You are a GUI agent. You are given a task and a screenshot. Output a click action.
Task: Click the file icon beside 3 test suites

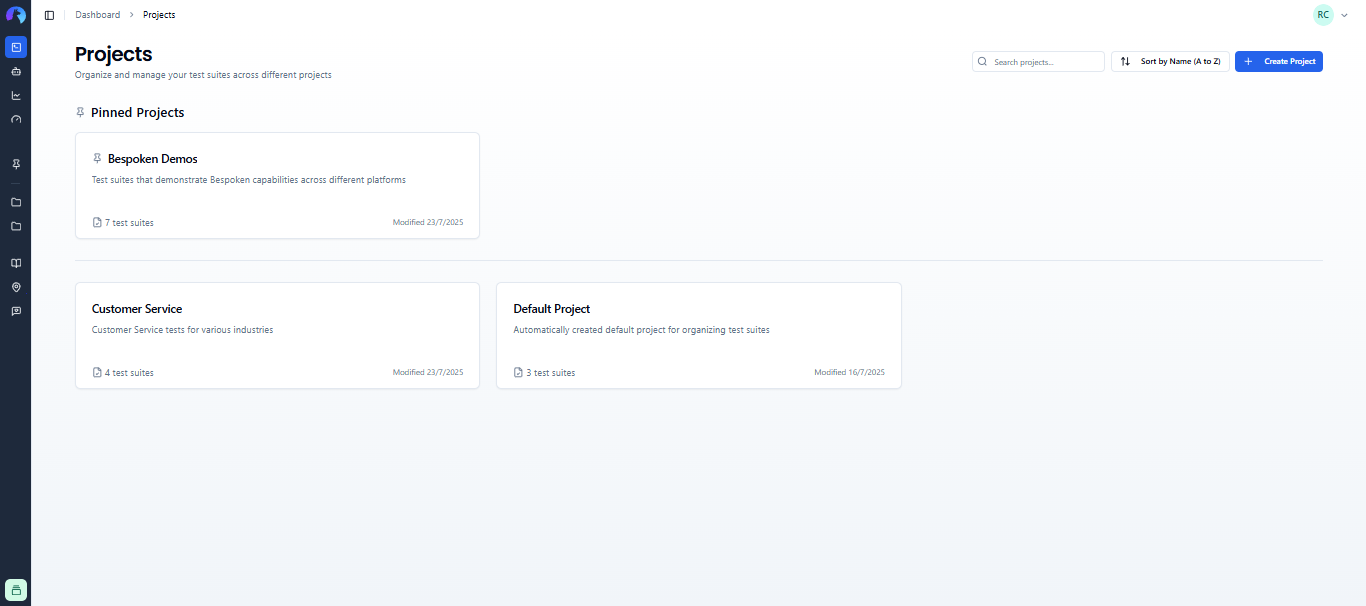click(518, 372)
